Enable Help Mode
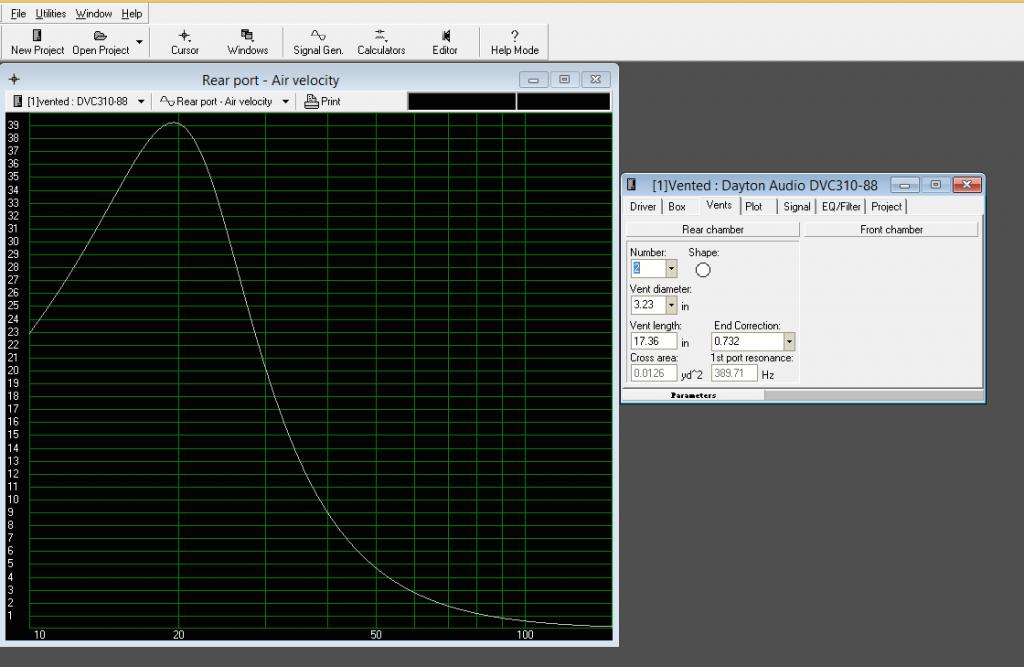 (x=515, y=42)
